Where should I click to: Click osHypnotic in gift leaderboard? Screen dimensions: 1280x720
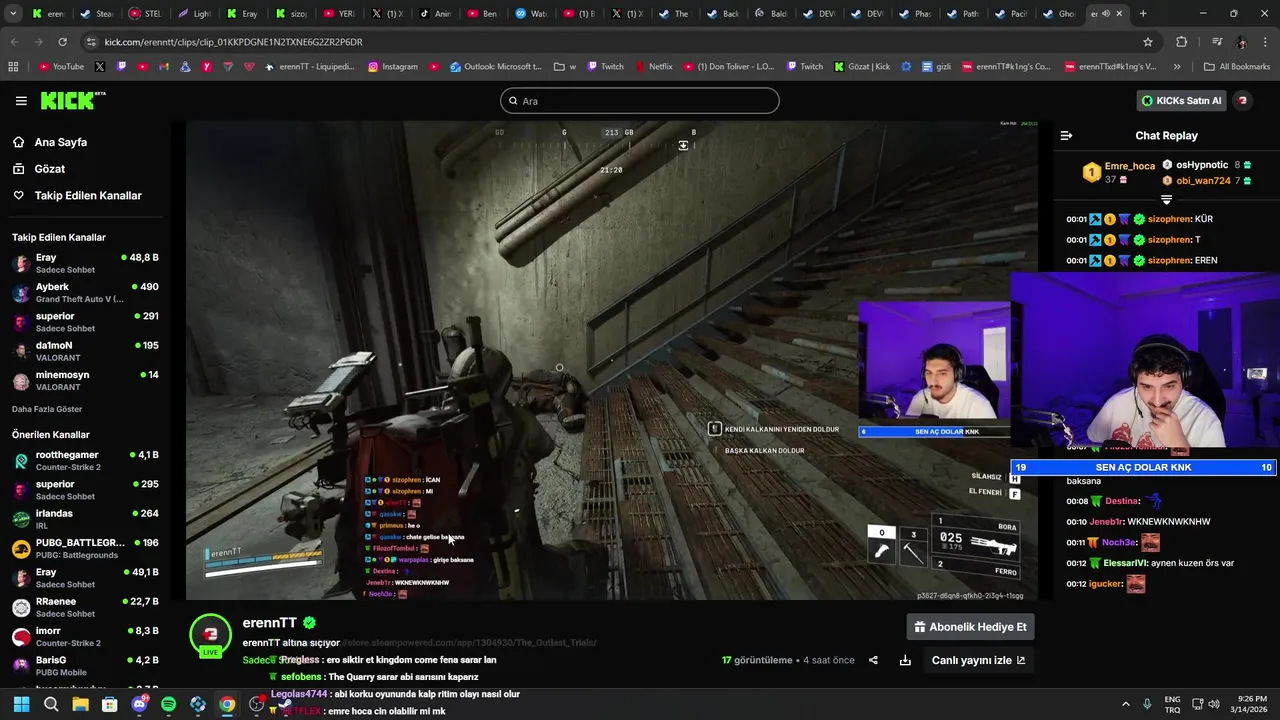click(1202, 165)
